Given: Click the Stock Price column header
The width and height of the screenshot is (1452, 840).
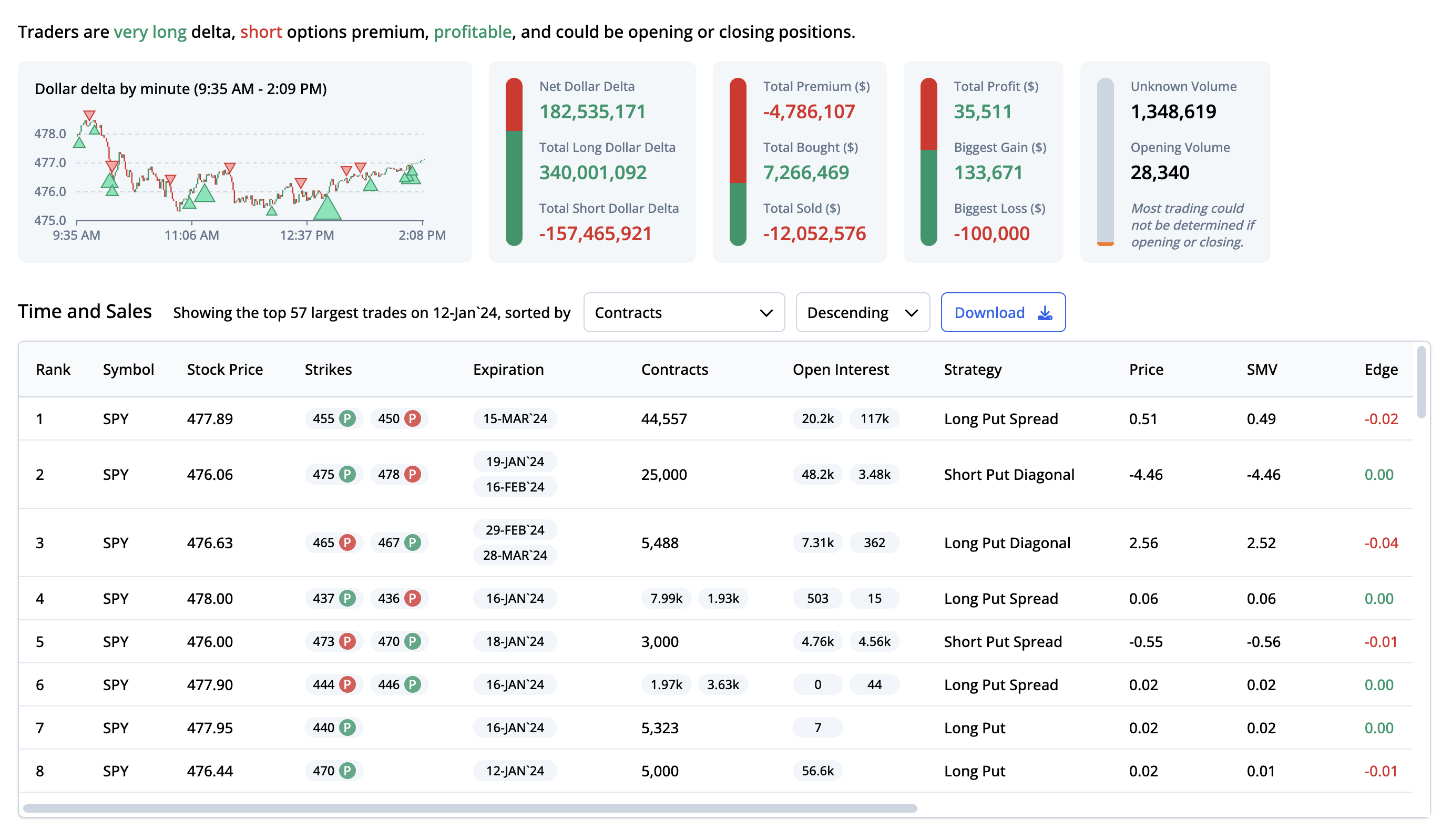Looking at the screenshot, I should coord(224,370).
